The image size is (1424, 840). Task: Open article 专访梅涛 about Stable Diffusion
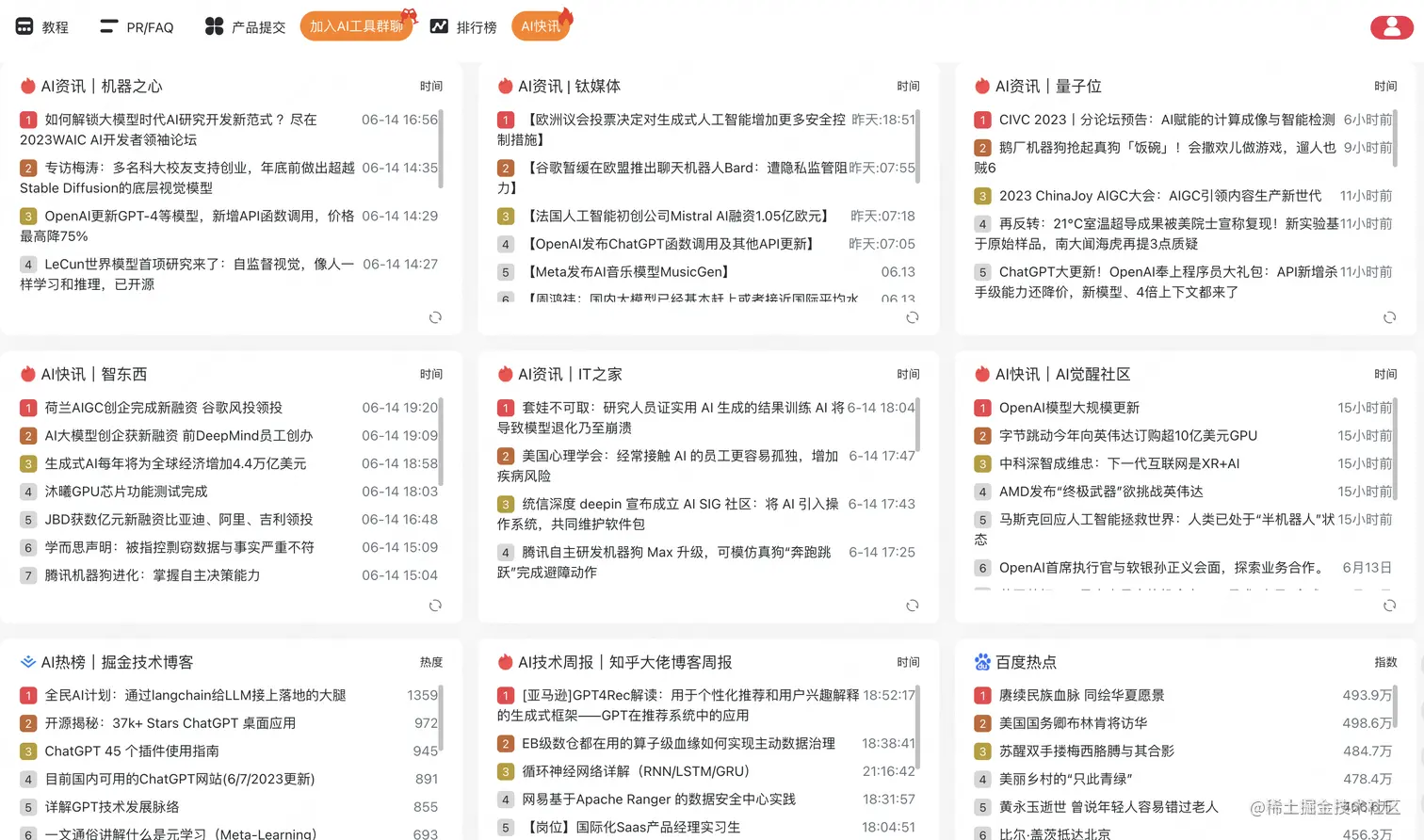186,178
